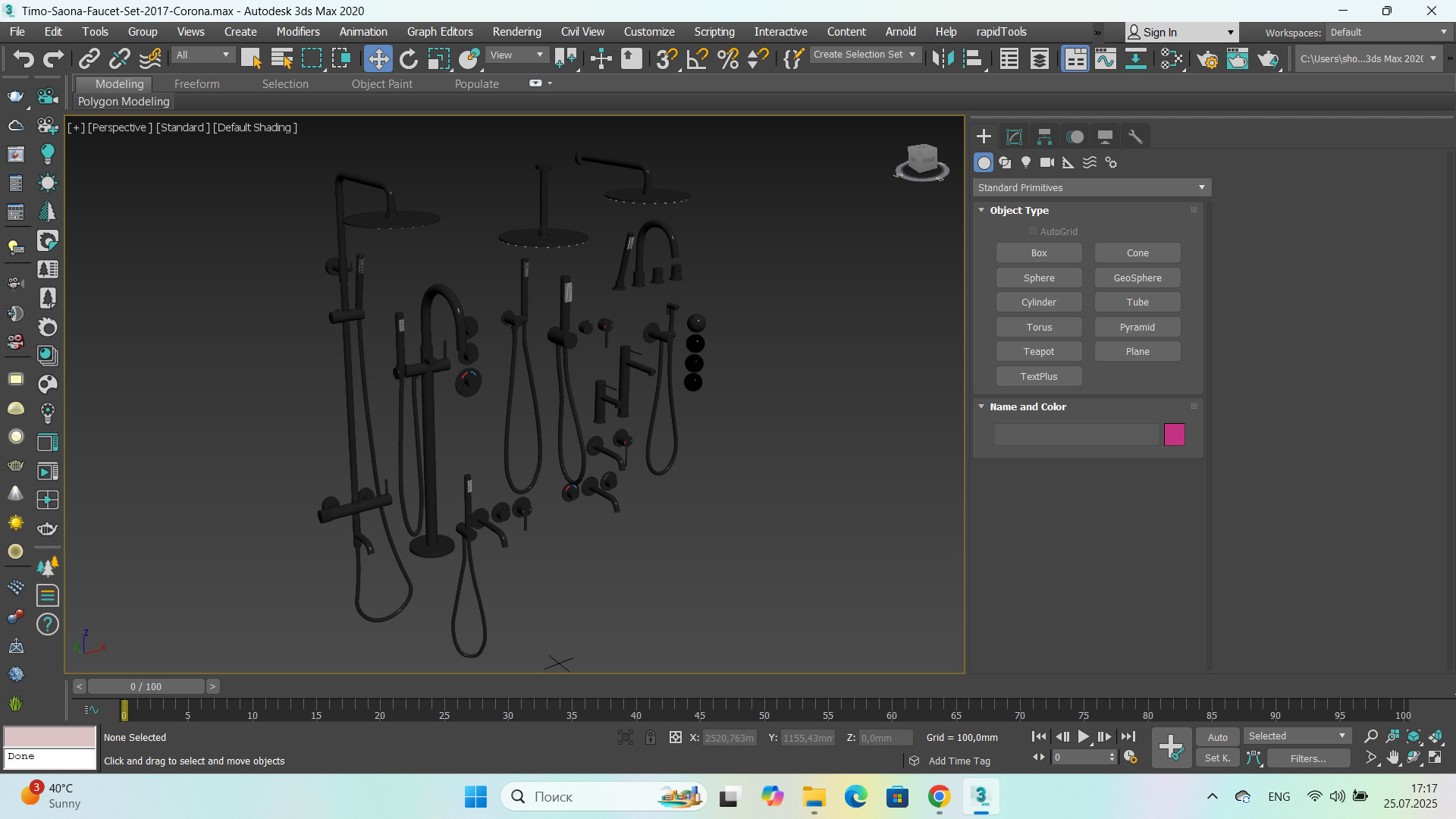Open Select by Name list
The image size is (1456, 819).
(281, 58)
